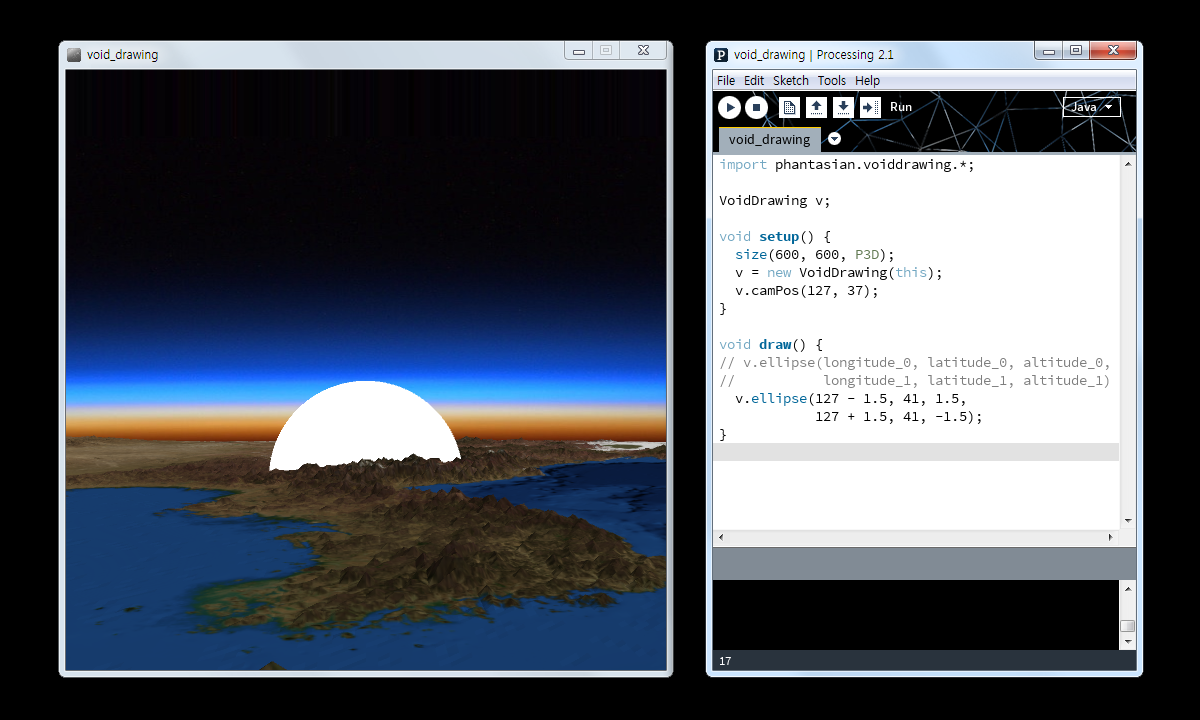Click the console scrollbar down arrow

pyautogui.click(x=1128, y=641)
